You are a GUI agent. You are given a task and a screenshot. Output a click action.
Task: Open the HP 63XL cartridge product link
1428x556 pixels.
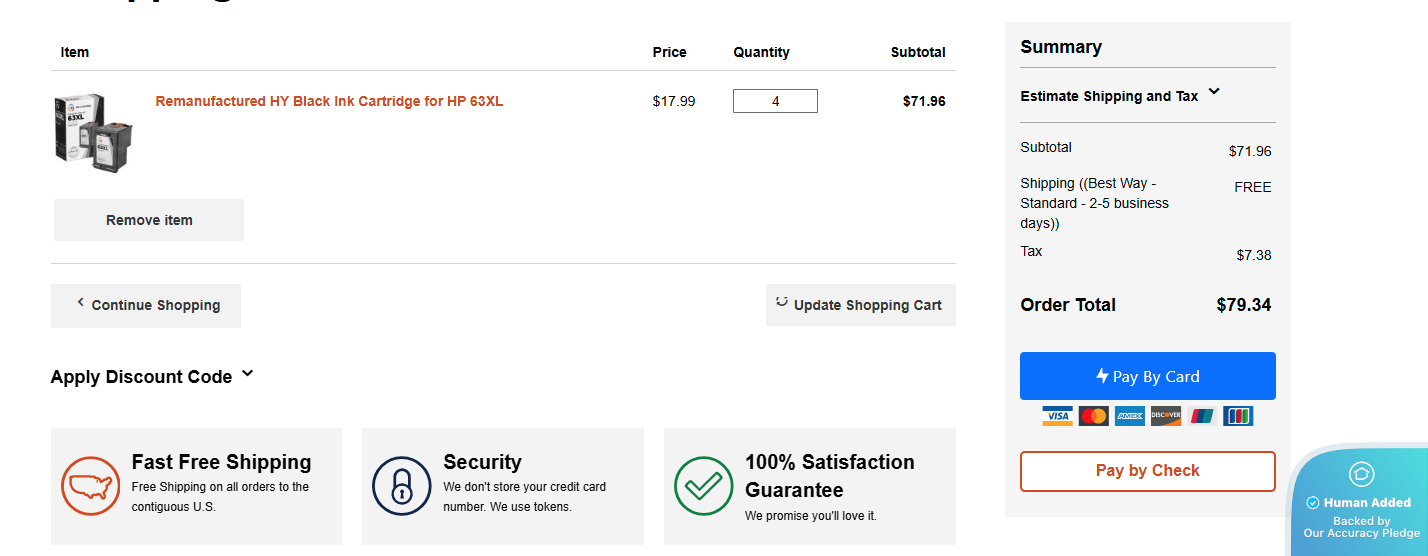tap(329, 101)
